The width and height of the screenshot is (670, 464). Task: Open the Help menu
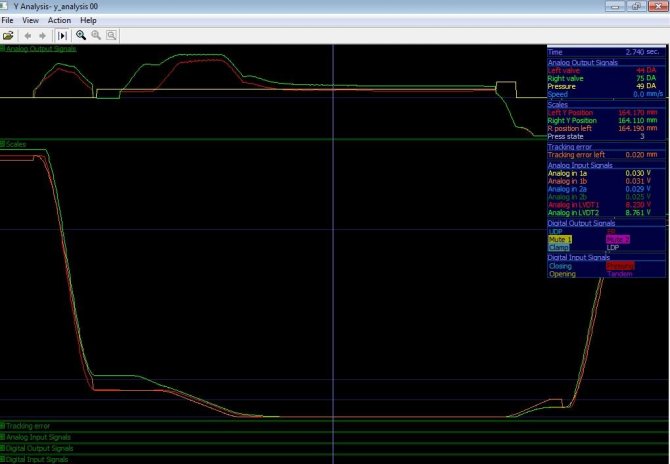click(88, 20)
